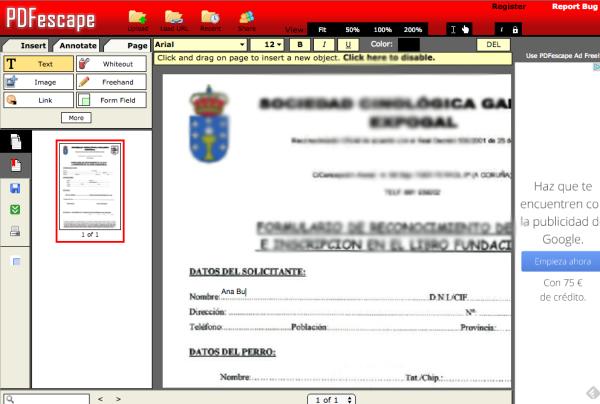Click the Load URL folder icon

(174, 17)
